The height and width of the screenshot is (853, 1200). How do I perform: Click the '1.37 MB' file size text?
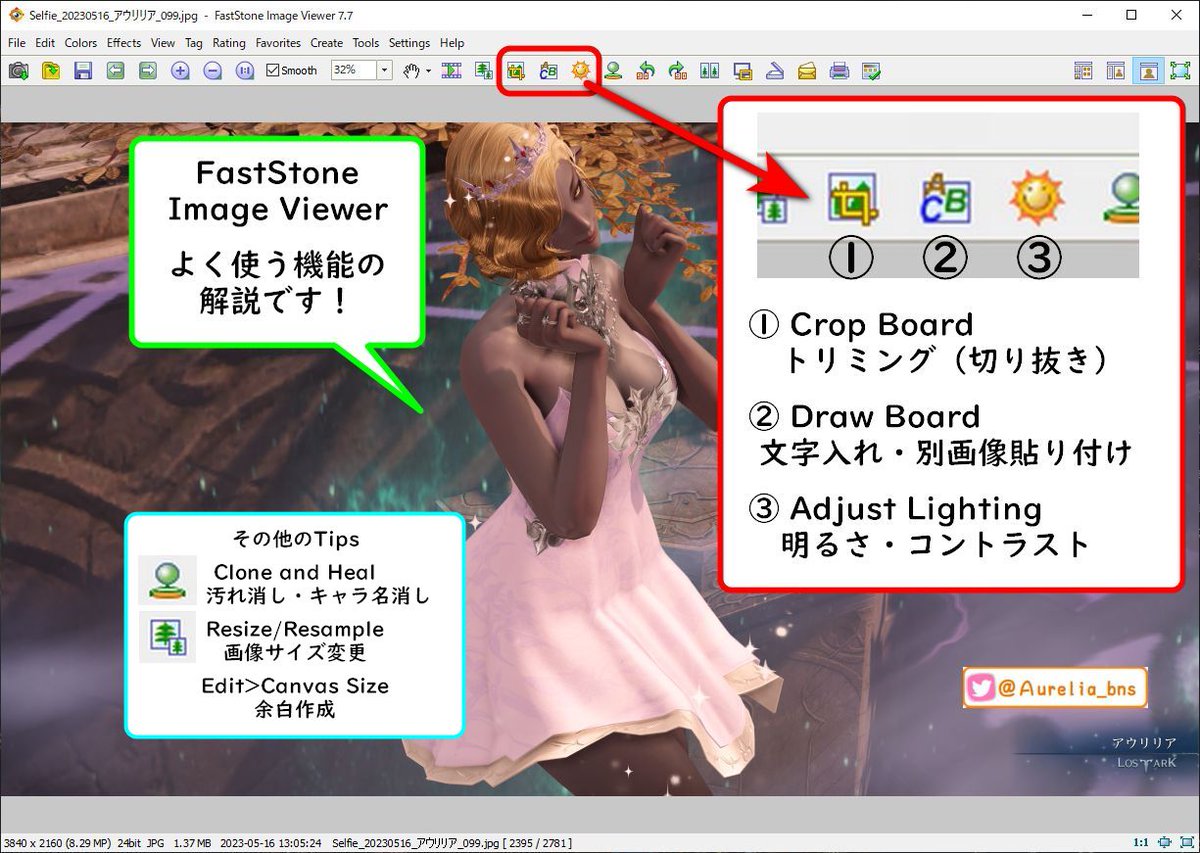tap(190, 844)
